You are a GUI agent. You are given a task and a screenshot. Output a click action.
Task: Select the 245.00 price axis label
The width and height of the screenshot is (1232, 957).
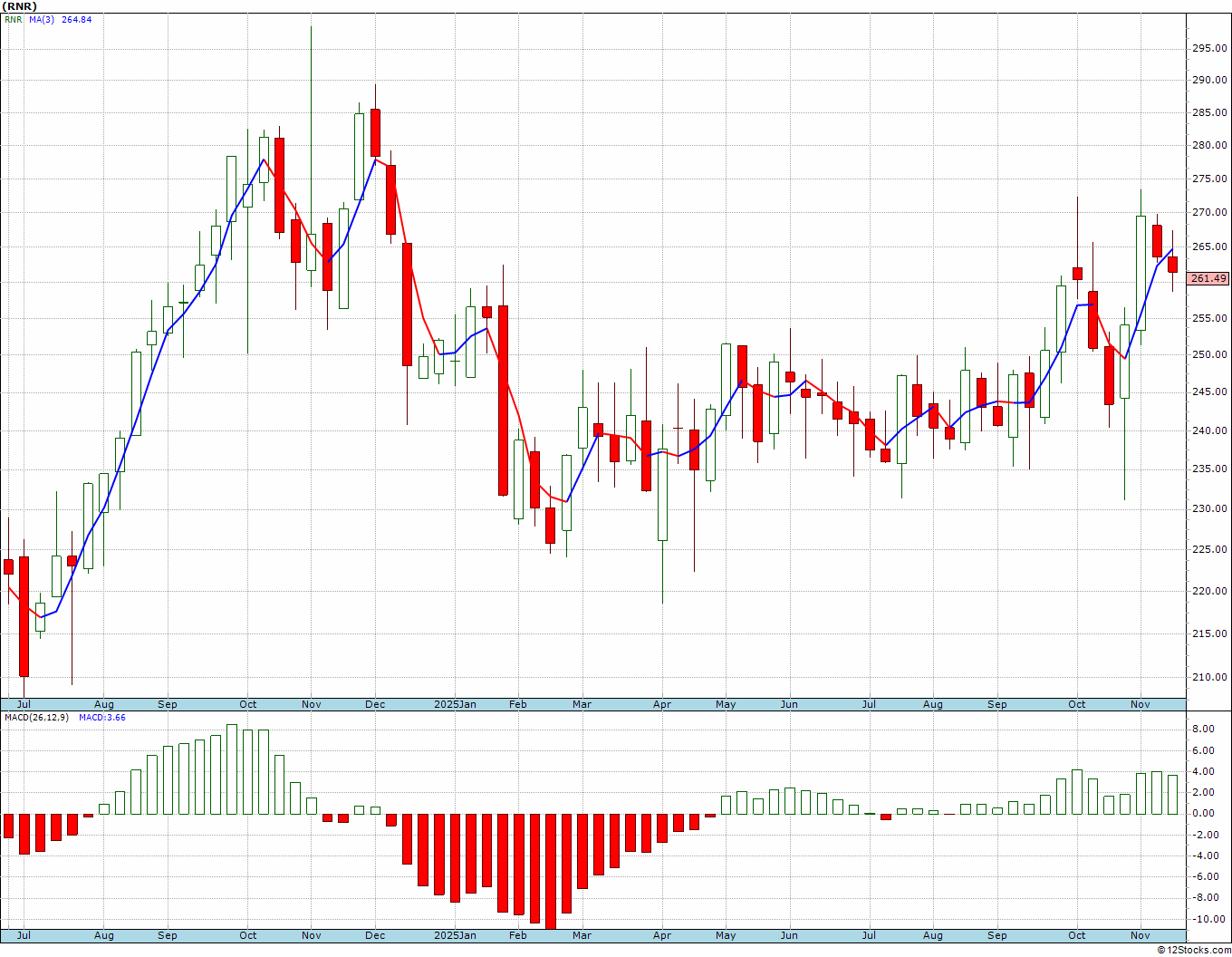1209,392
